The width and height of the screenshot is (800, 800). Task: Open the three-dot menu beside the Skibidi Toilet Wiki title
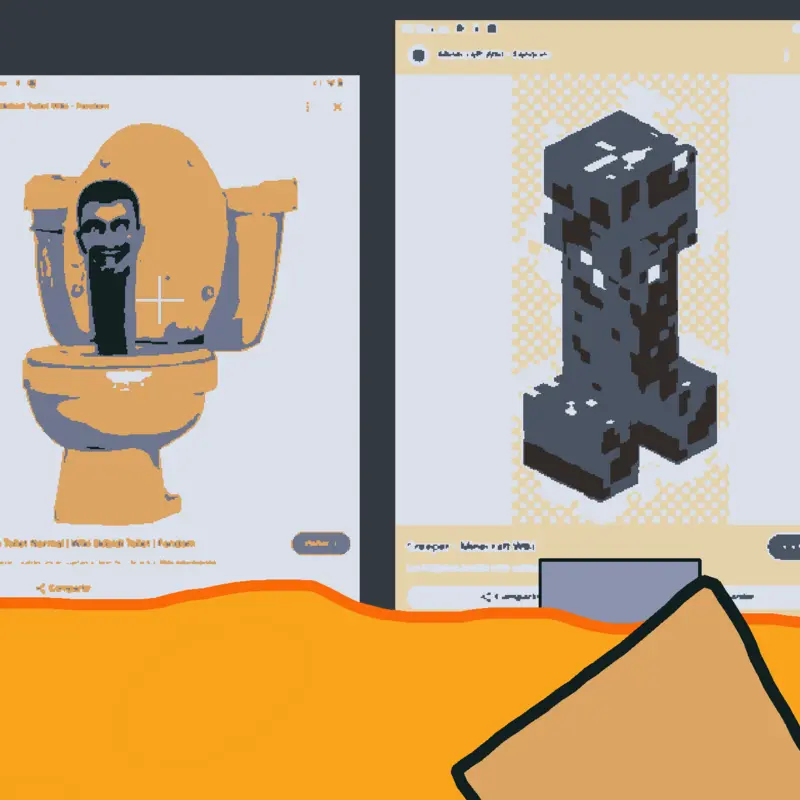pos(308,106)
